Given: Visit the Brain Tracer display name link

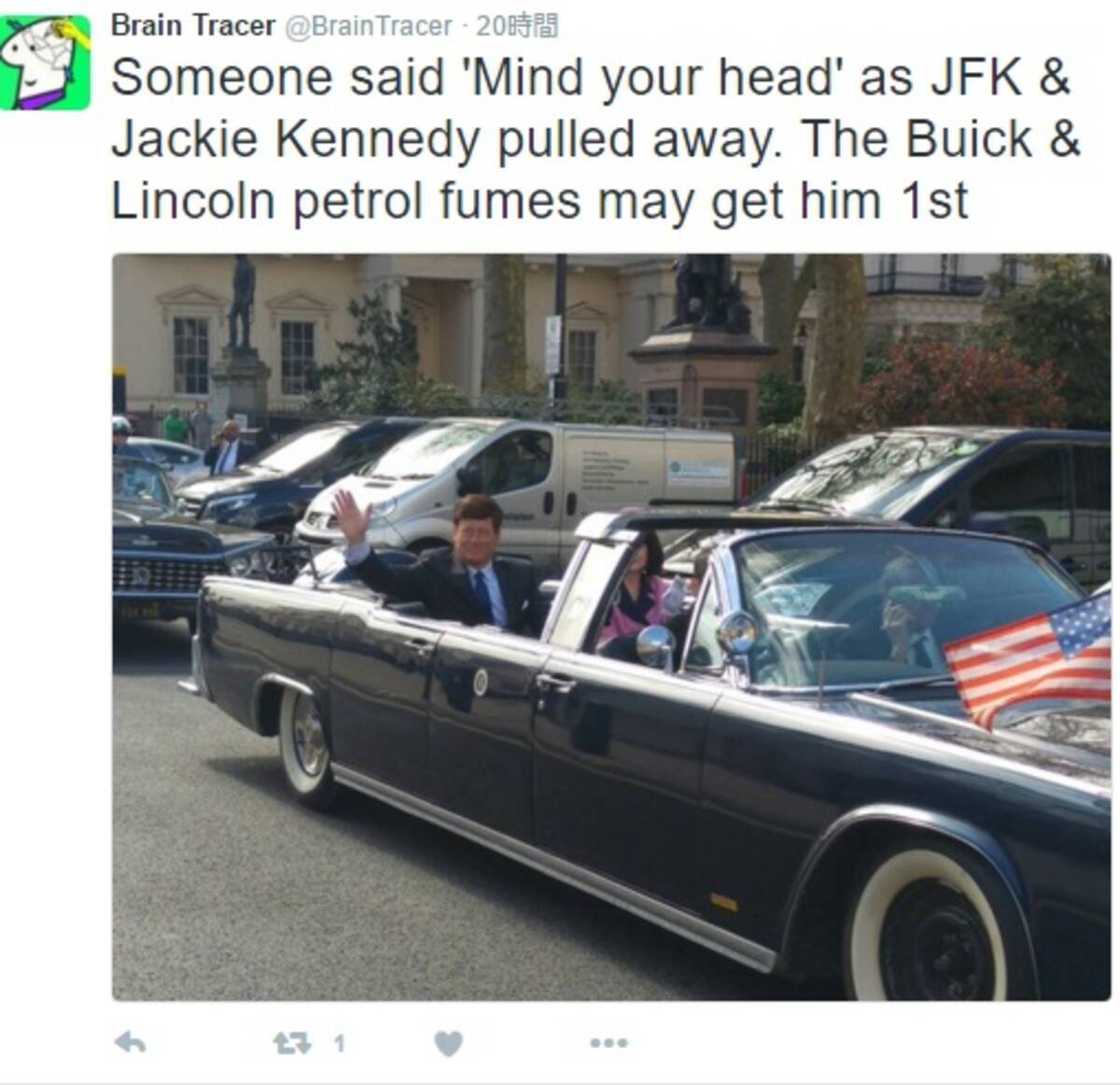Looking at the screenshot, I should (x=193, y=25).
